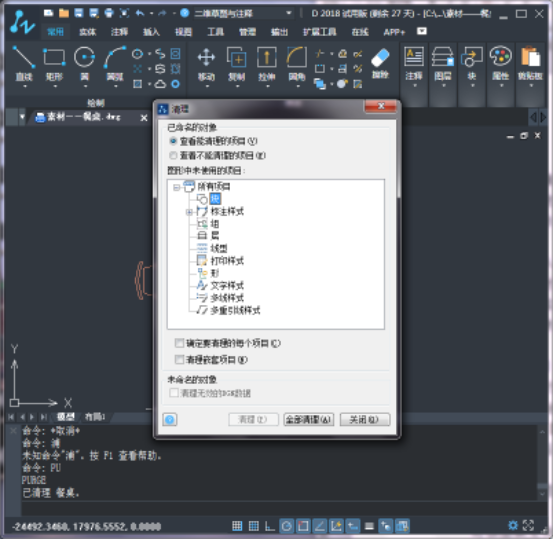Select the Line (直线) drawing tool

(x=24, y=63)
